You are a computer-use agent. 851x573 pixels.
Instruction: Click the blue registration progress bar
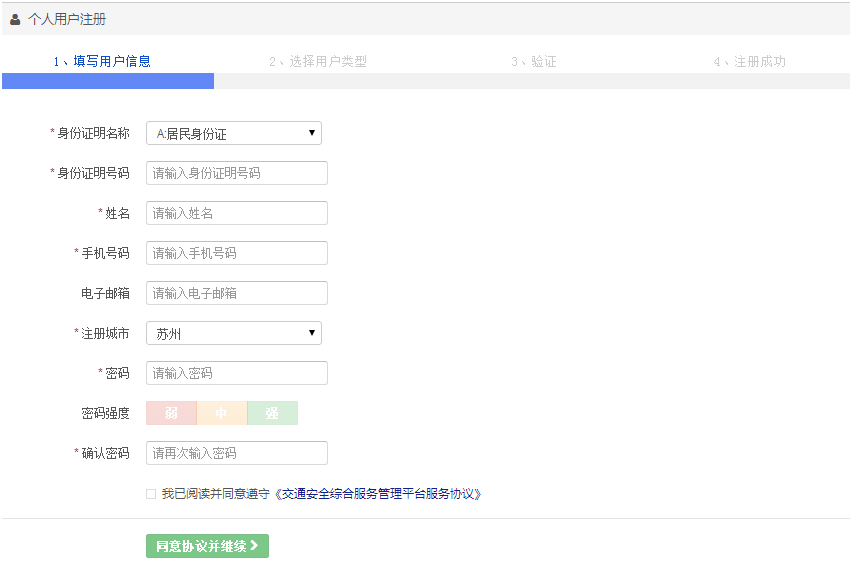point(108,81)
